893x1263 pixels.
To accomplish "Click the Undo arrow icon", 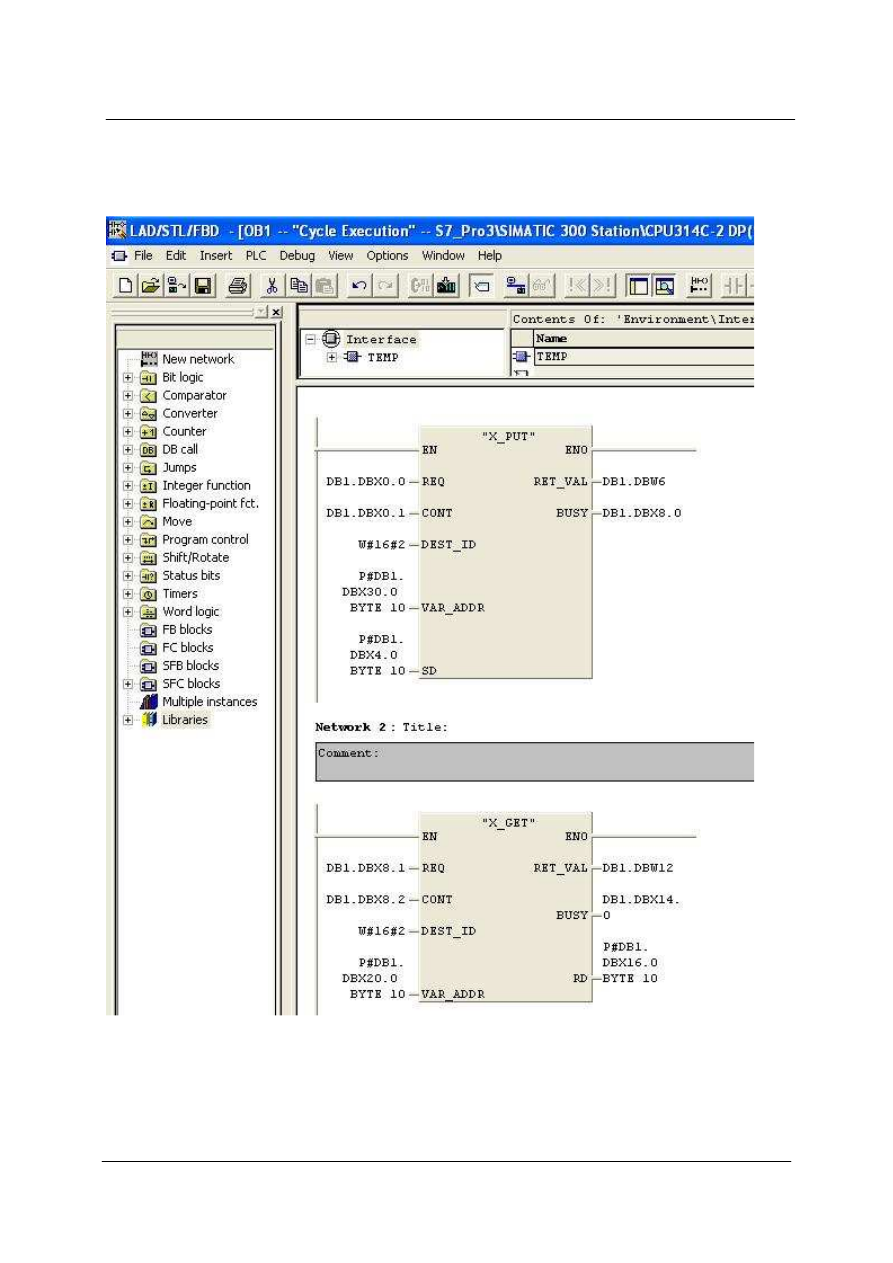I will pos(357,286).
